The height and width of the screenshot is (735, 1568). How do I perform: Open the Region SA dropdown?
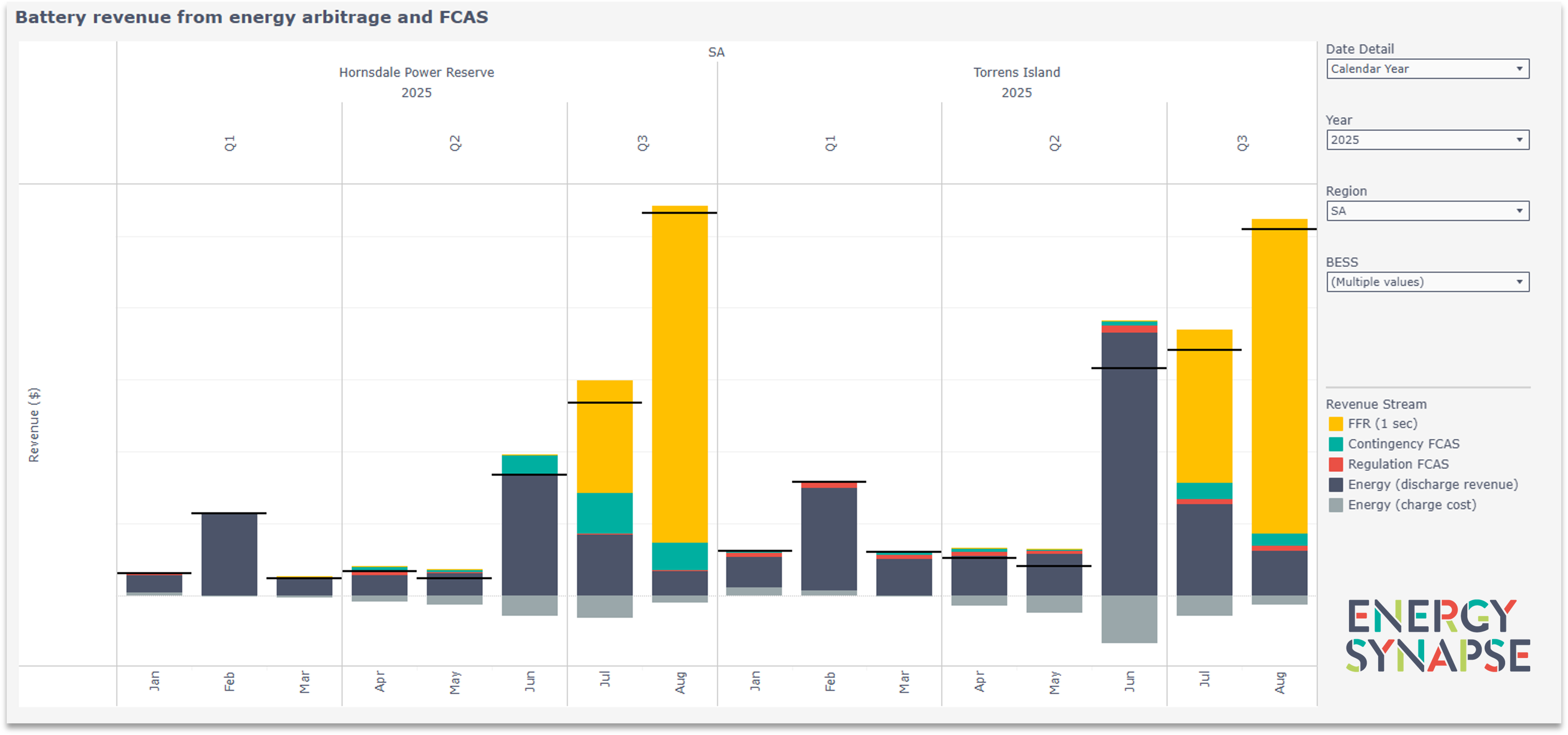(x=1427, y=211)
